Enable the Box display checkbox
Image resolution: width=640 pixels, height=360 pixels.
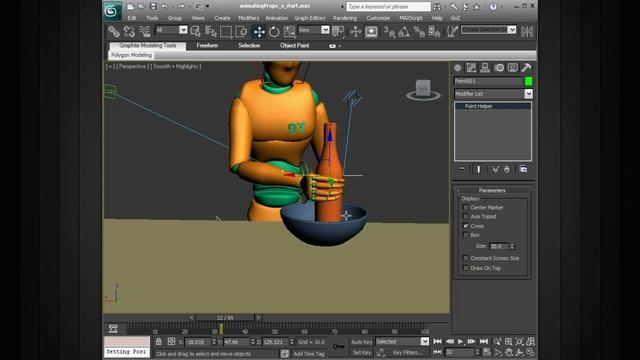pyautogui.click(x=465, y=235)
